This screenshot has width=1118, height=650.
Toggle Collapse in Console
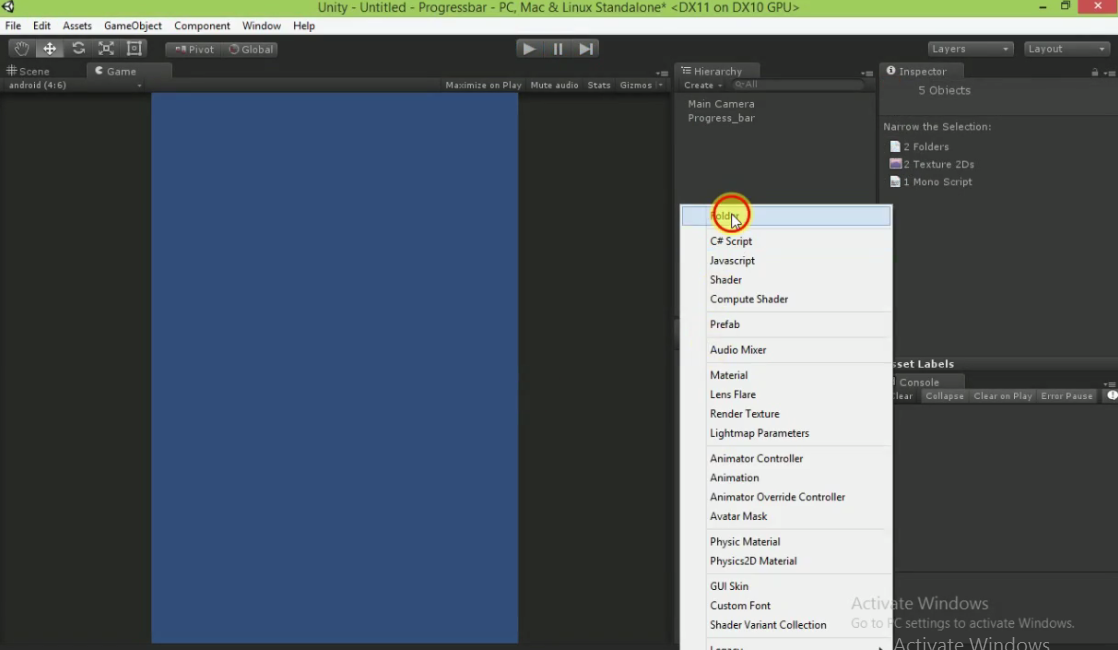click(944, 396)
